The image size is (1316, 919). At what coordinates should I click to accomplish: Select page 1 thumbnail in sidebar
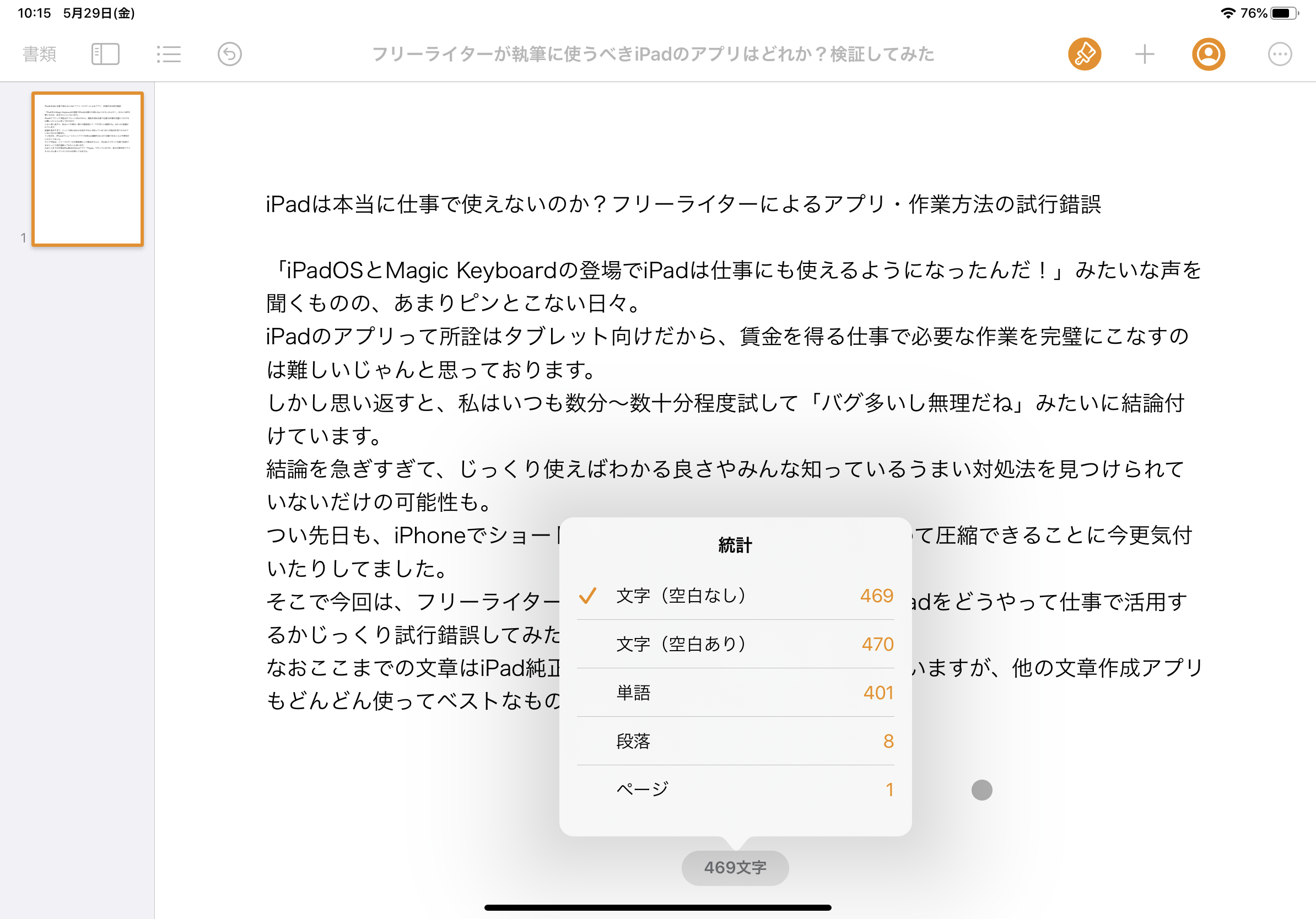[88, 169]
